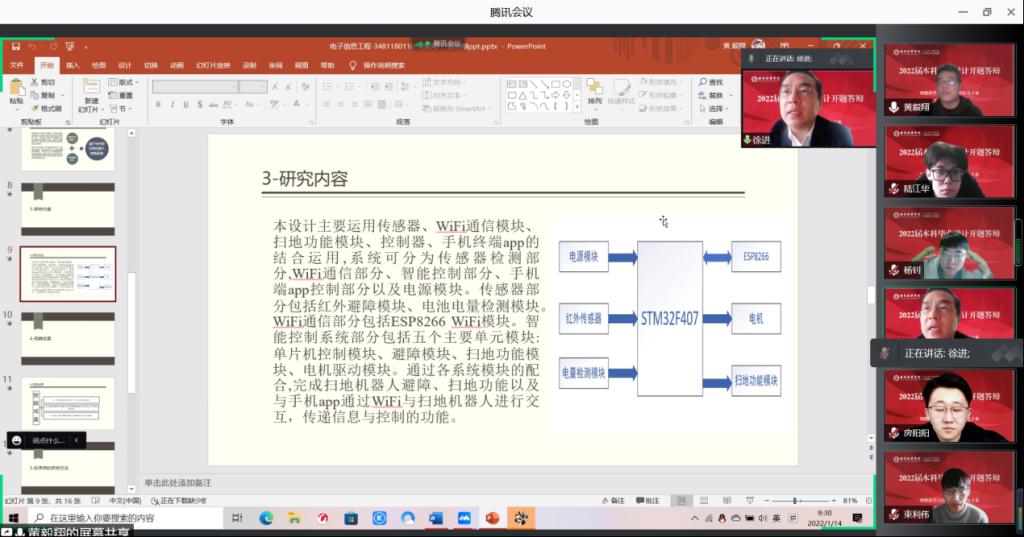Click the New Slide icon

pos(91,90)
